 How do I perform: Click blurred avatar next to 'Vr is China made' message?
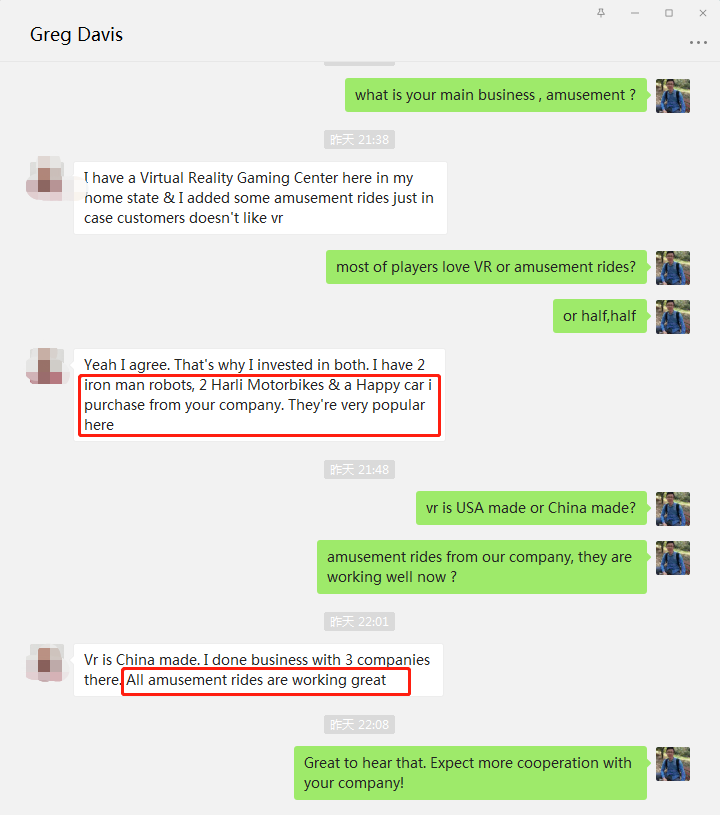coord(47,663)
